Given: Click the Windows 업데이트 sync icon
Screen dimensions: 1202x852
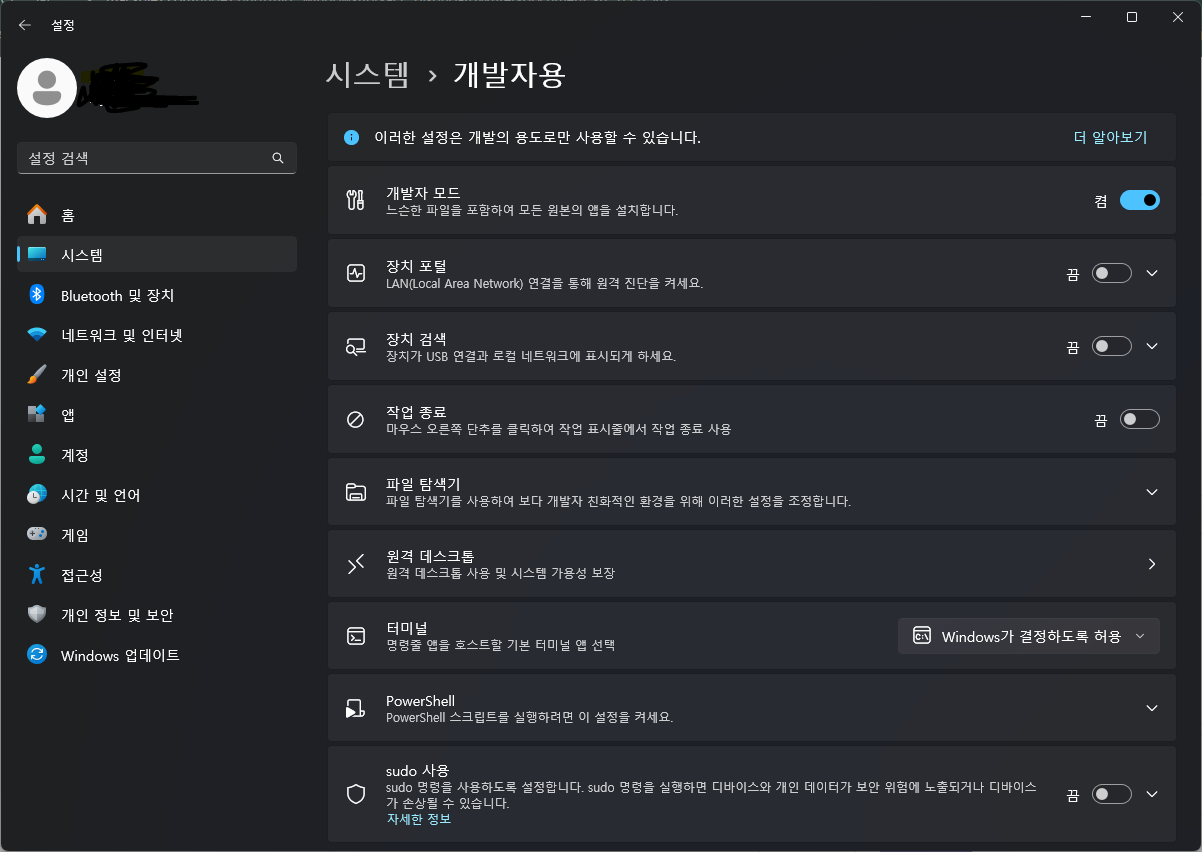Looking at the screenshot, I should coord(37,655).
